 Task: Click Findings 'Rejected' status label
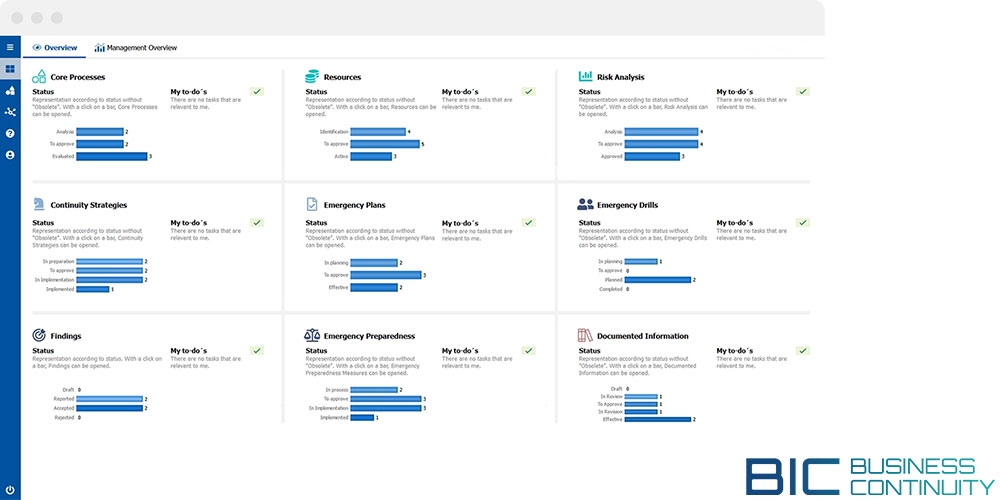pyautogui.click(x=64, y=418)
